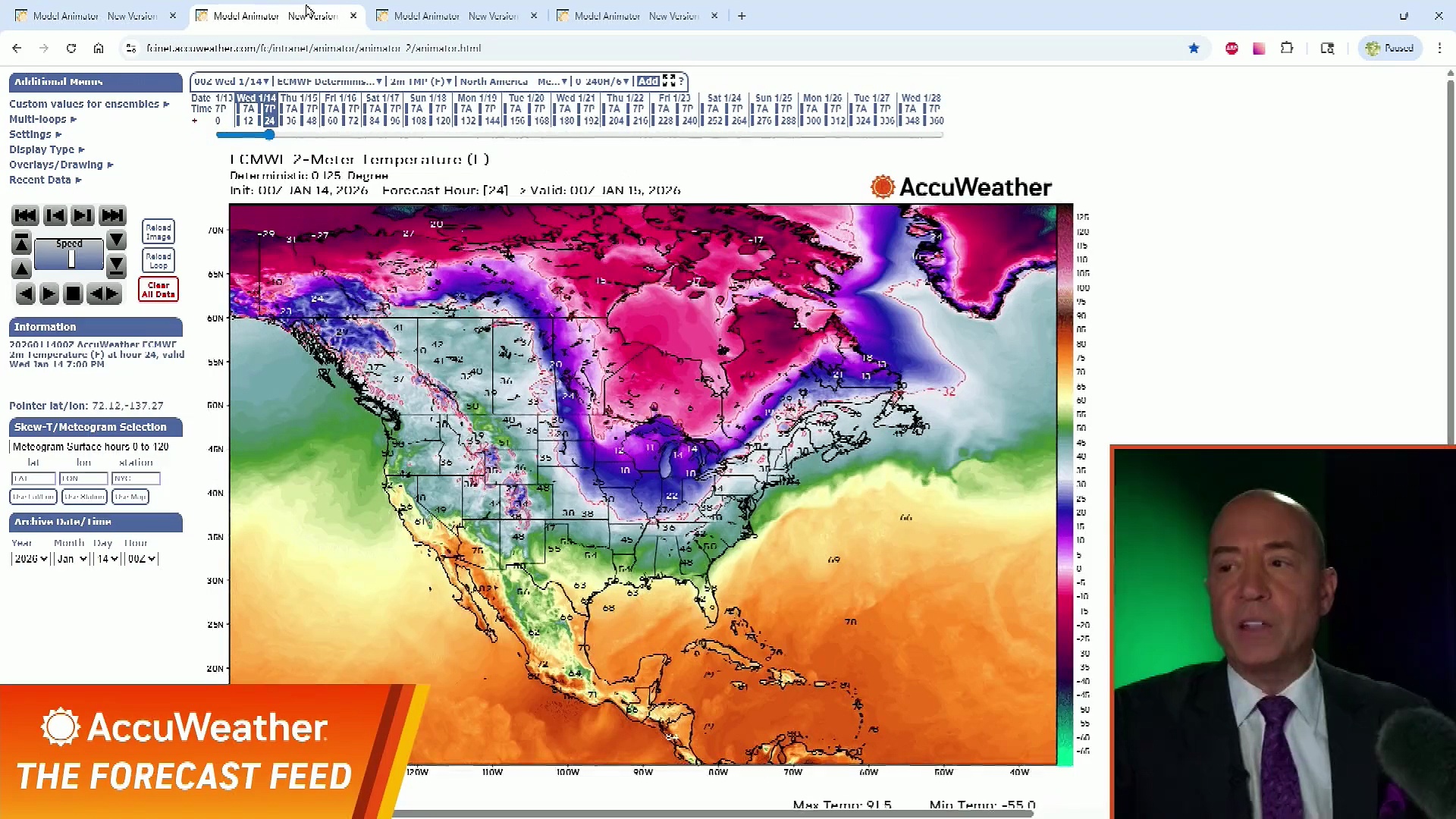
Task: Open the ECMWF Deterministic model dropdown
Action: (328, 81)
